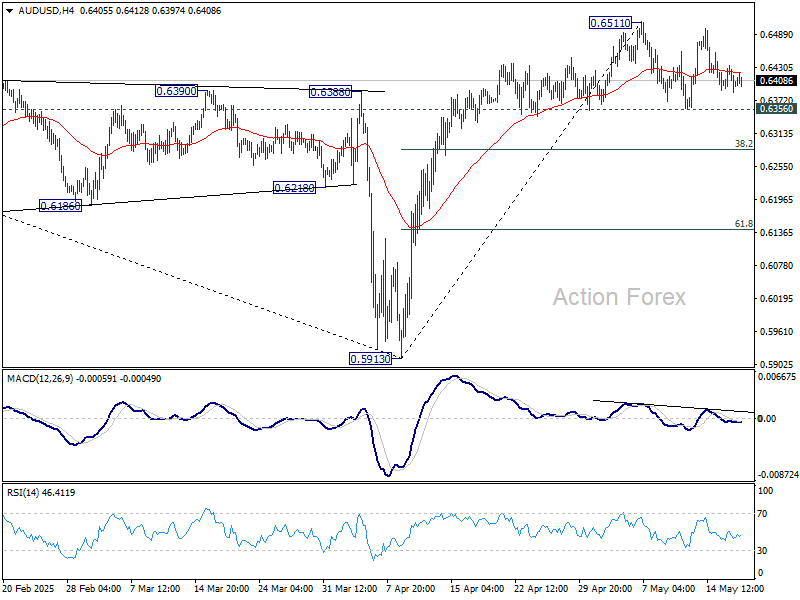Click the 0.62180 support label
Viewport: 800px width, 600px height.
coord(294,188)
